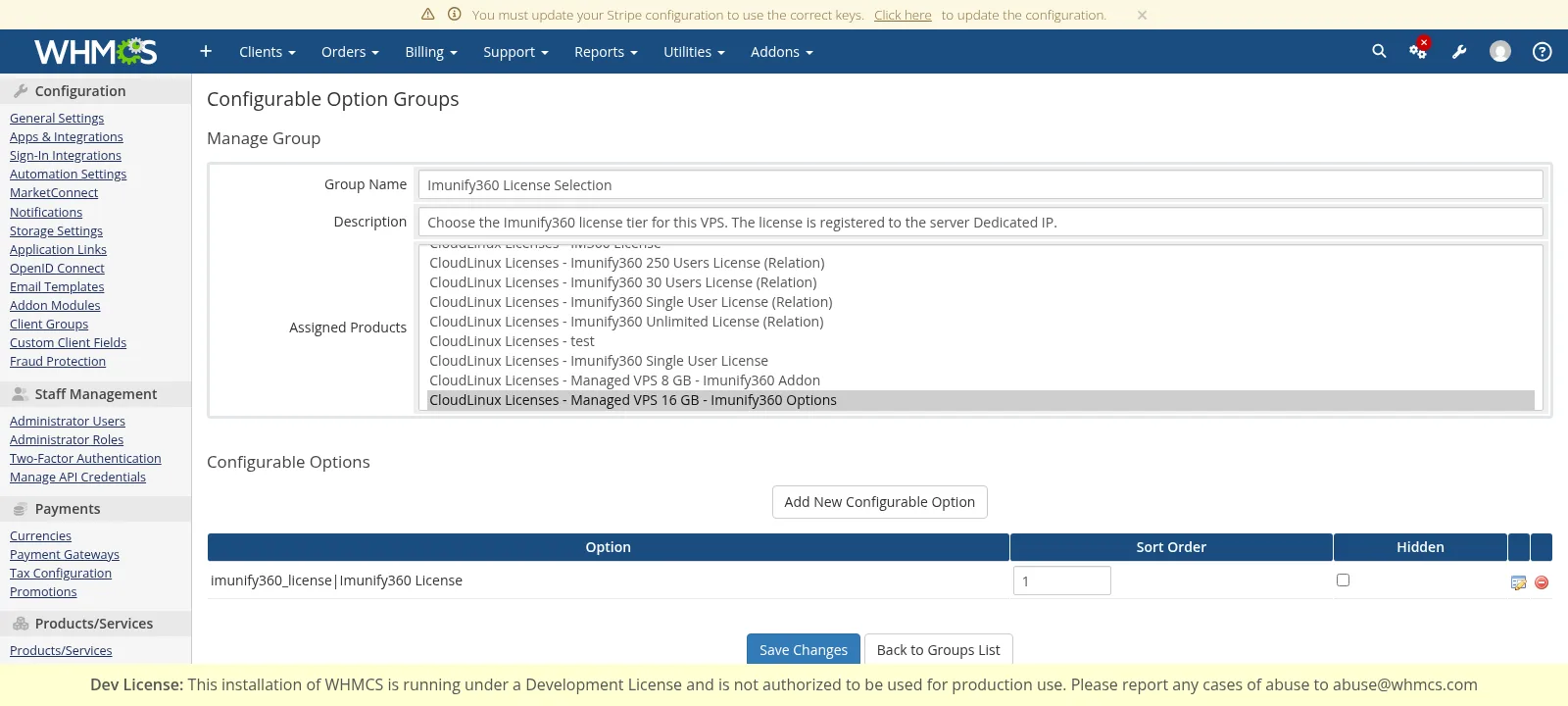This screenshot has height=706, width=1568.
Task: Dismiss the Stripe warning banner
Action: click(1142, 15)
